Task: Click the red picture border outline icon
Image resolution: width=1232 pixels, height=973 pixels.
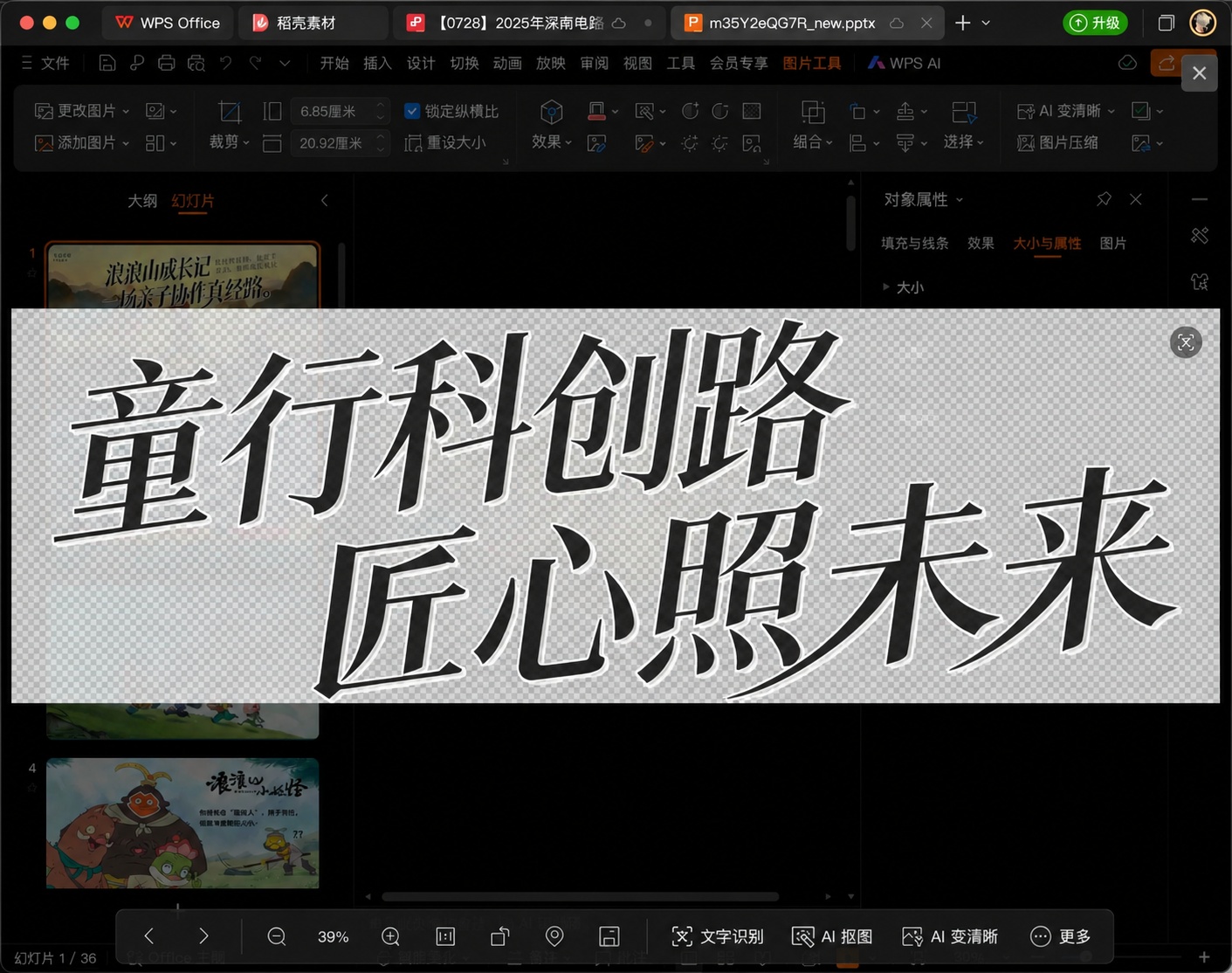Action: tap(596, 111)
